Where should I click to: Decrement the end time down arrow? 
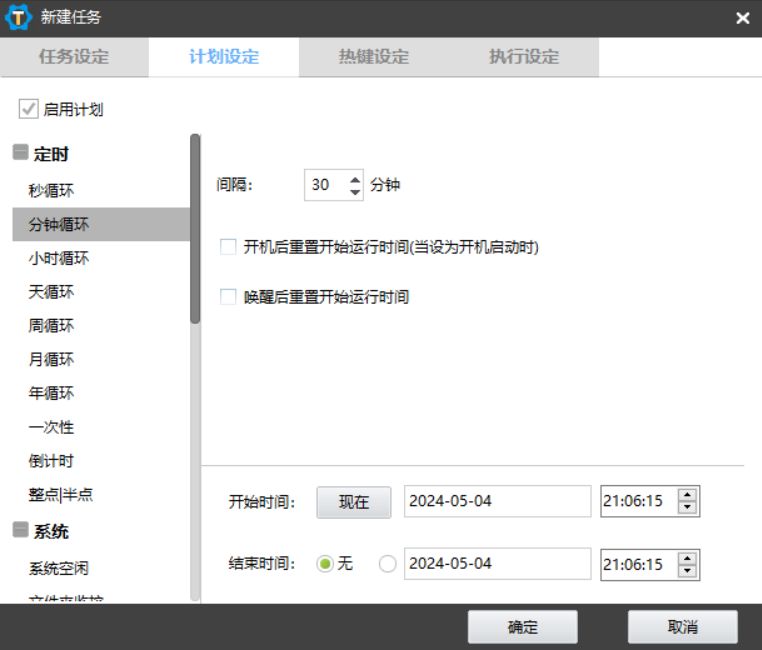pyautogui.click(x=687, y=571)
